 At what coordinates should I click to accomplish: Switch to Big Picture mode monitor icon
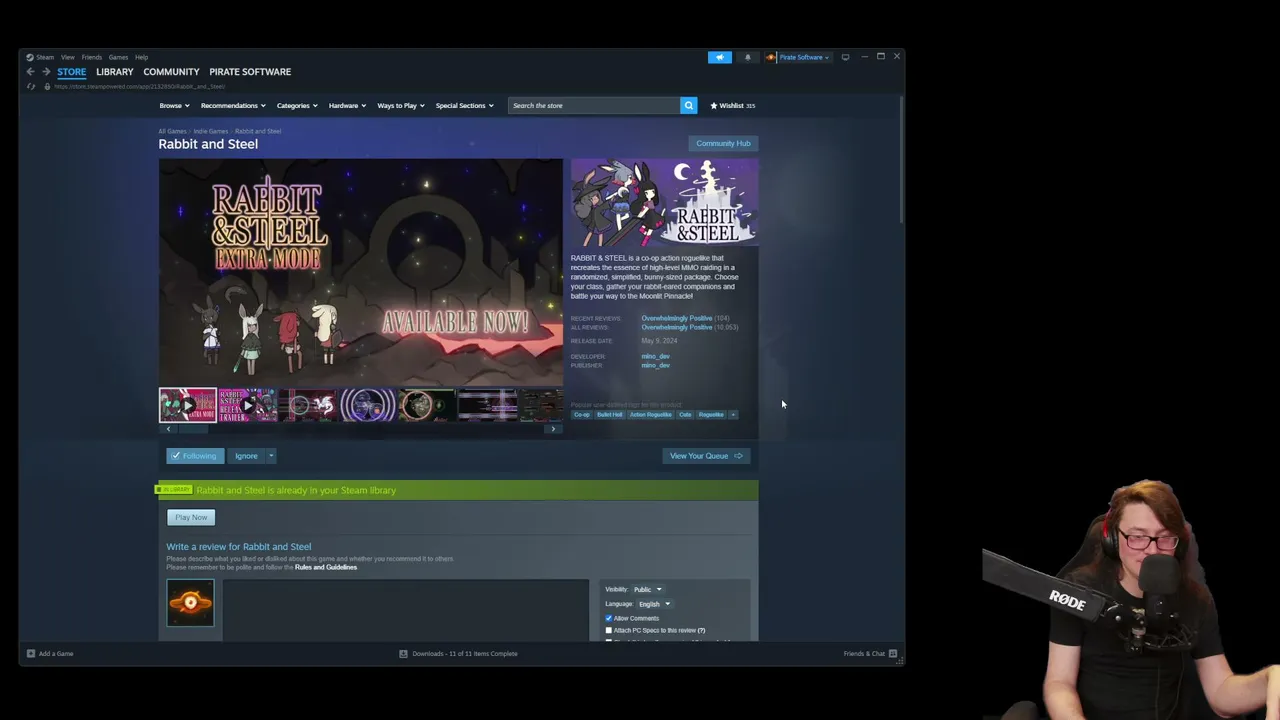845,57
